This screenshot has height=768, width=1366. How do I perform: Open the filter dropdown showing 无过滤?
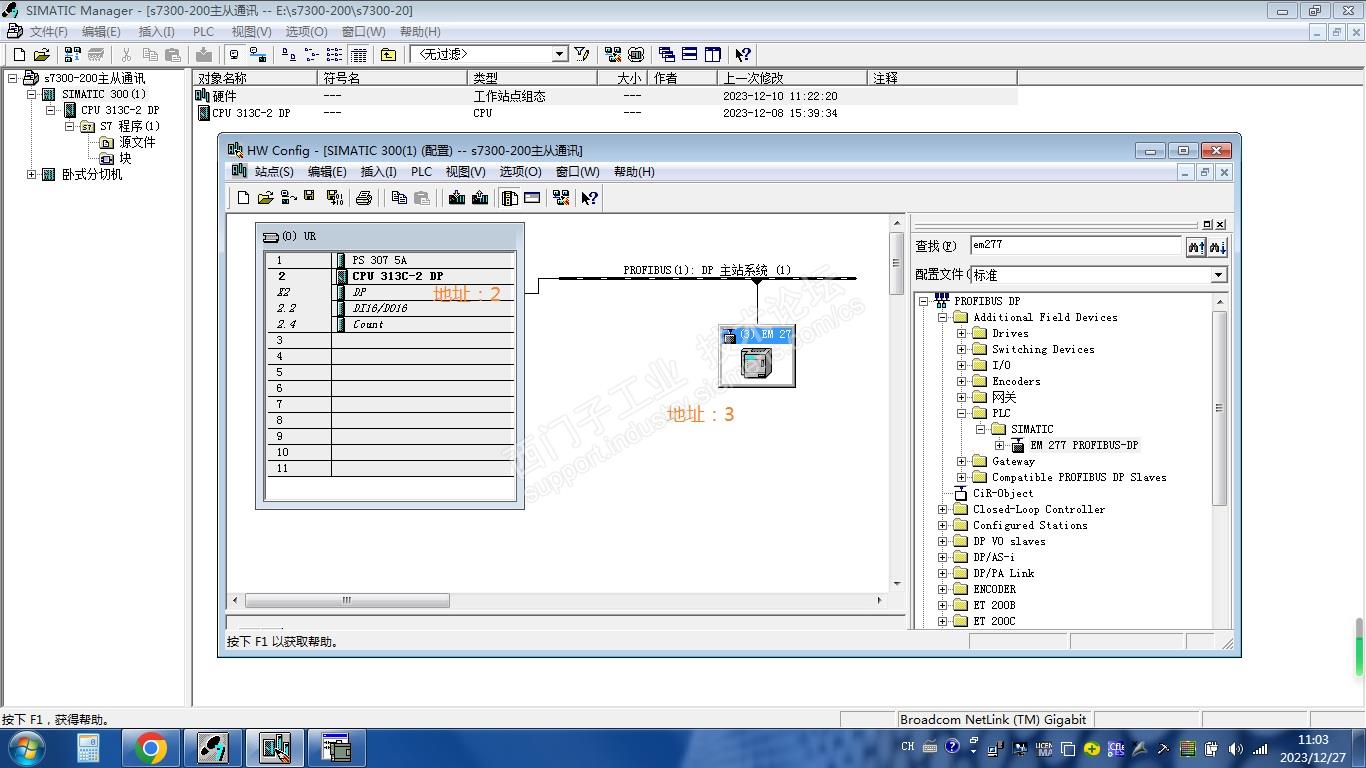pos(560,54)
